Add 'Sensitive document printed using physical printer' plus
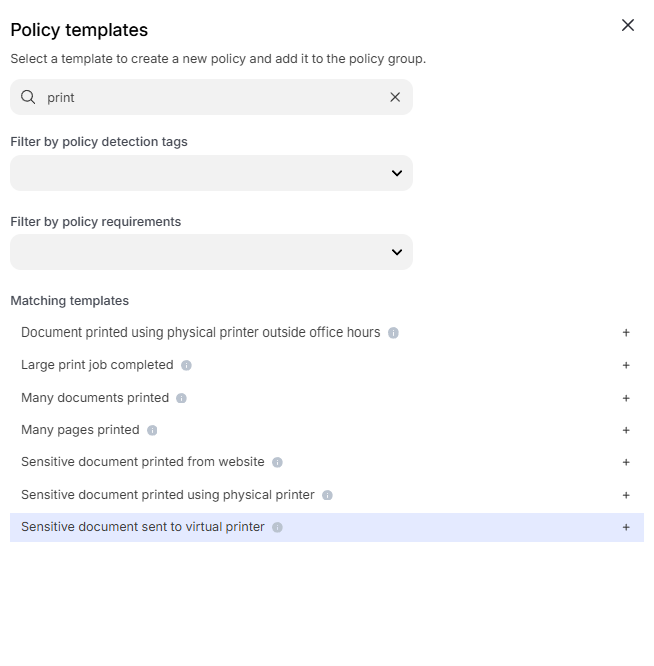Viewport: 654px width, 666px height. [x=626, y=495]
